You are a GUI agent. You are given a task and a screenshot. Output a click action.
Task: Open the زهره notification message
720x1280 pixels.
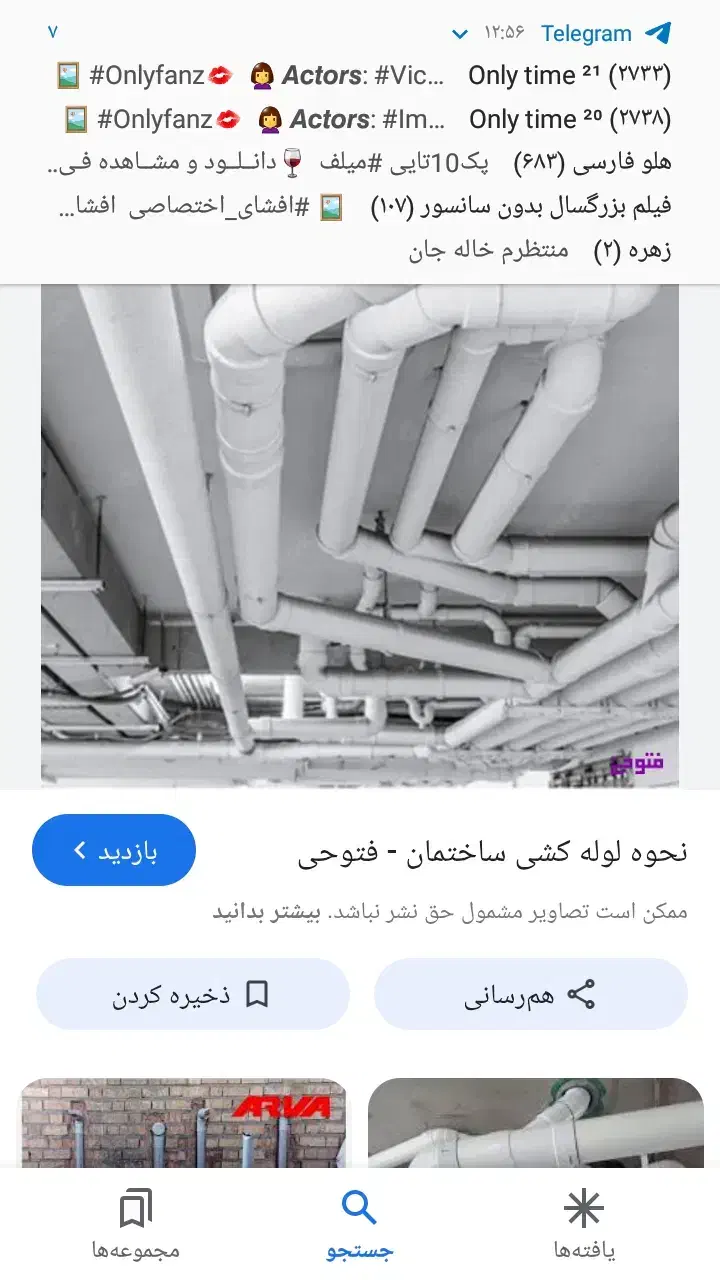click(540, 250)
